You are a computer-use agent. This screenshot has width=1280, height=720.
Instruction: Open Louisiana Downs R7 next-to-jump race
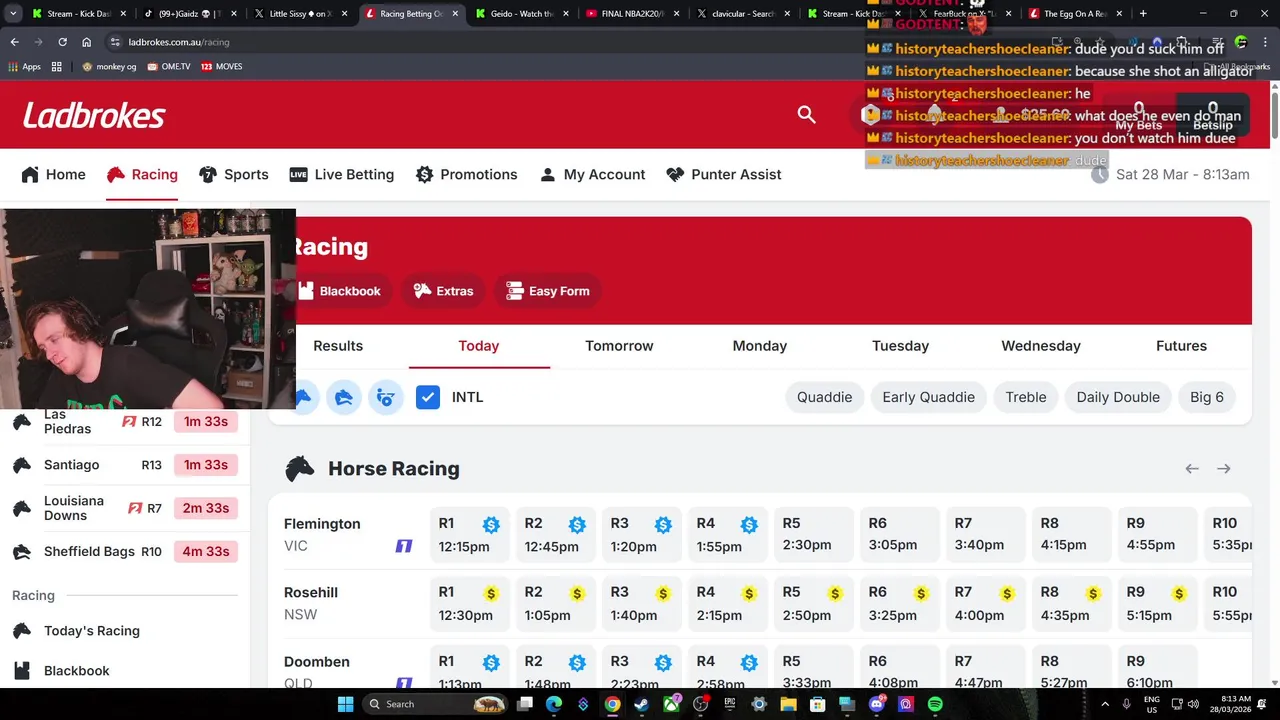(125, 508)
